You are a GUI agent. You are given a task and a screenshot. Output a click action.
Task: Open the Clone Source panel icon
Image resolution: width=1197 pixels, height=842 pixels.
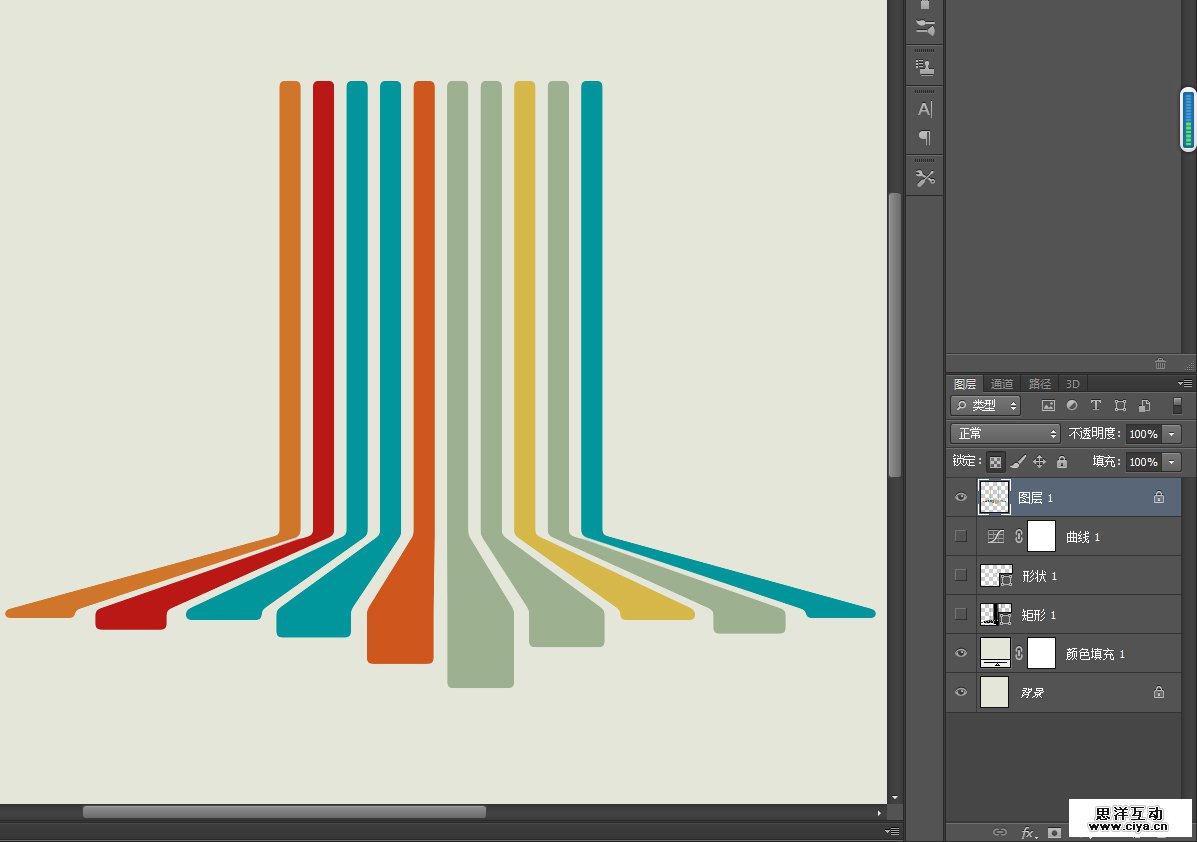coord(925,68)
